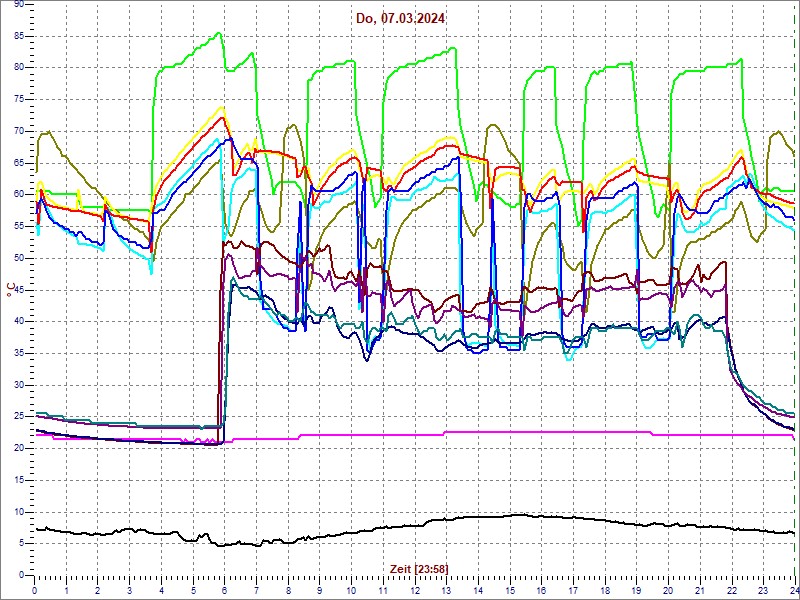This screenshot has height=600, width=800.
Task: Click hour label 12 on the time axis
Action: tap(415, 590)
